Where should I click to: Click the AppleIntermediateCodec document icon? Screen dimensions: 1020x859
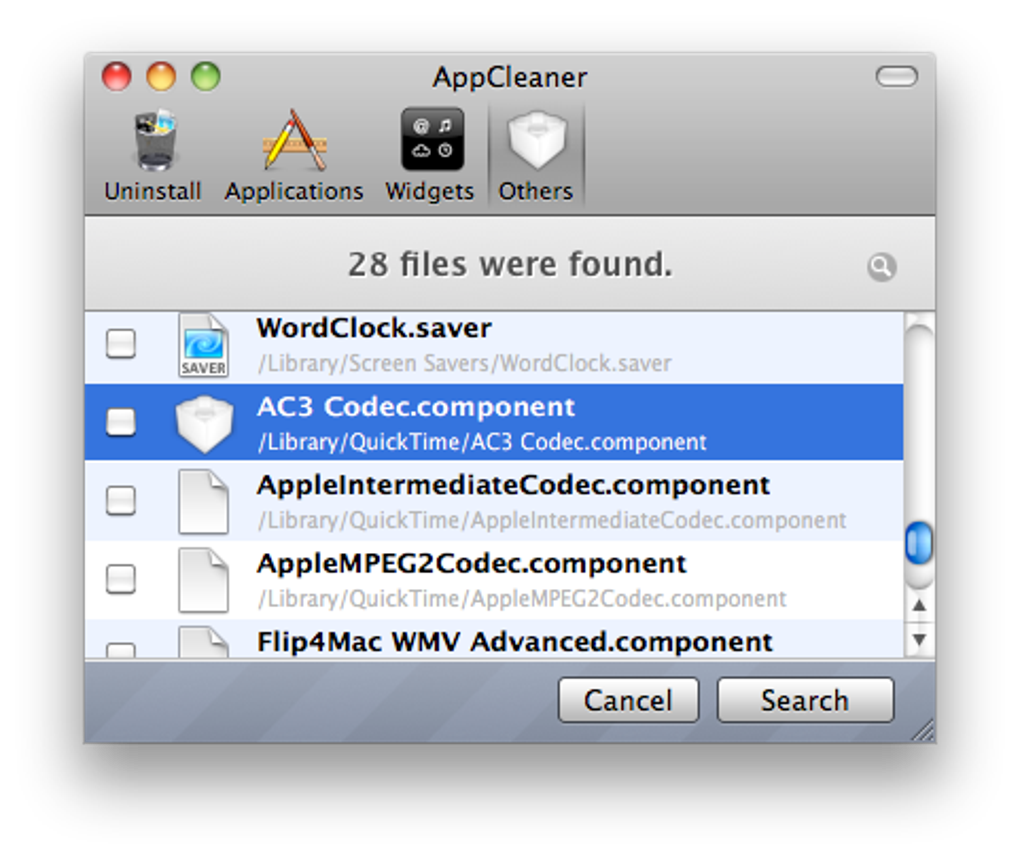[x=203, y=501]
